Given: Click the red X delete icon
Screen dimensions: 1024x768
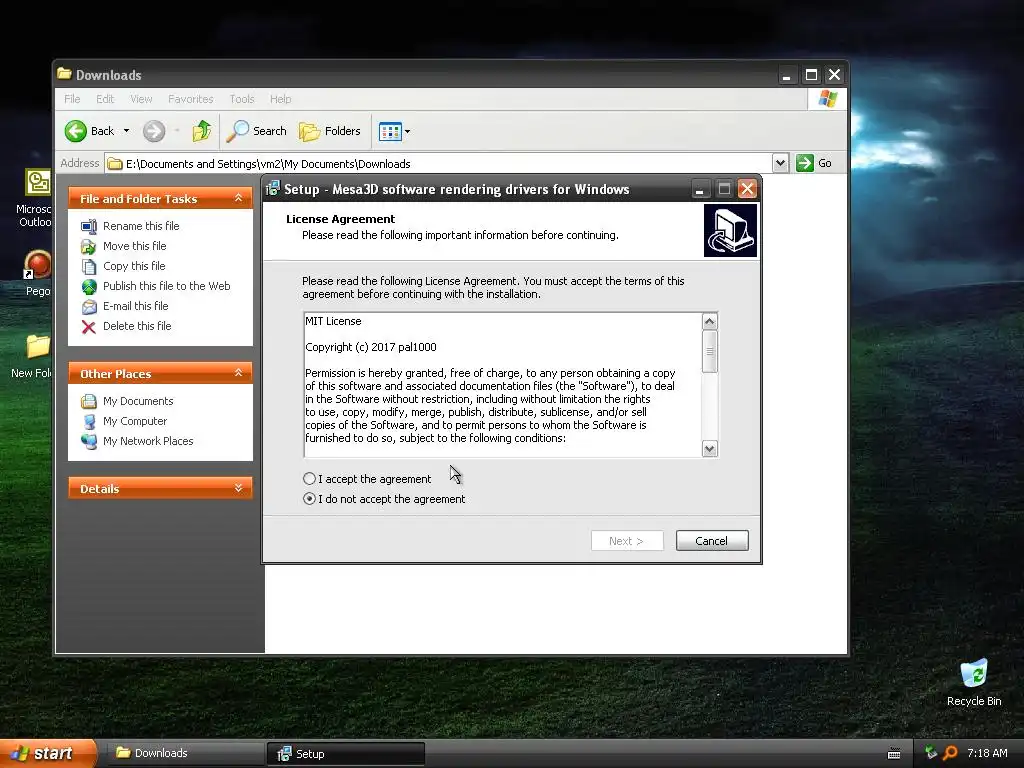Looking at the screenshot, I should (89, 327).
